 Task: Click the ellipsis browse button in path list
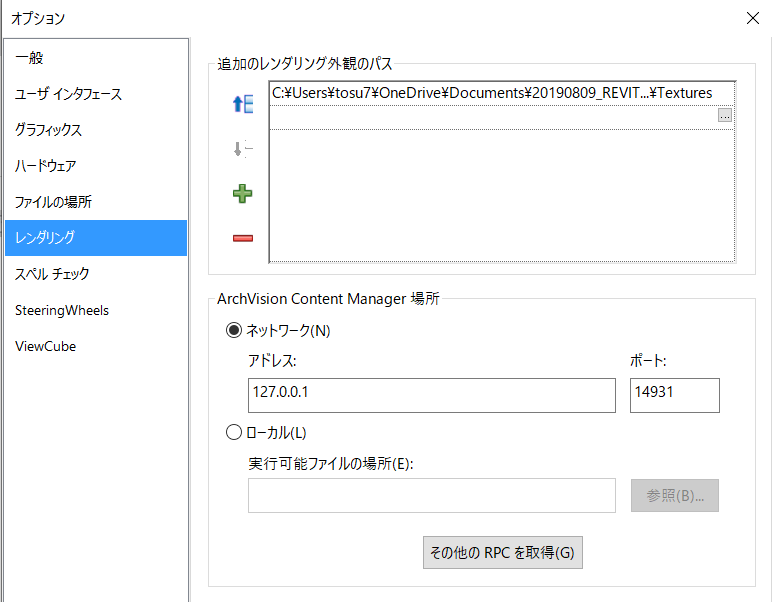tap(725, 116)
